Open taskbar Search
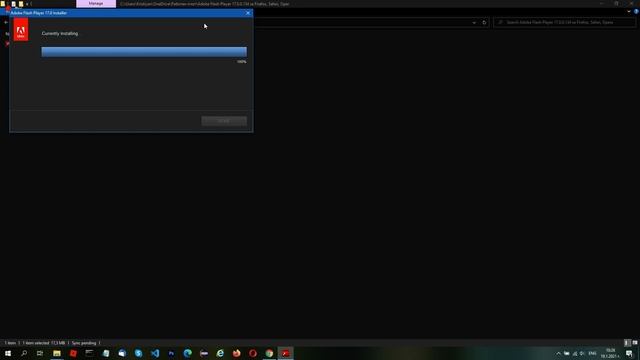 click(24, 353)
